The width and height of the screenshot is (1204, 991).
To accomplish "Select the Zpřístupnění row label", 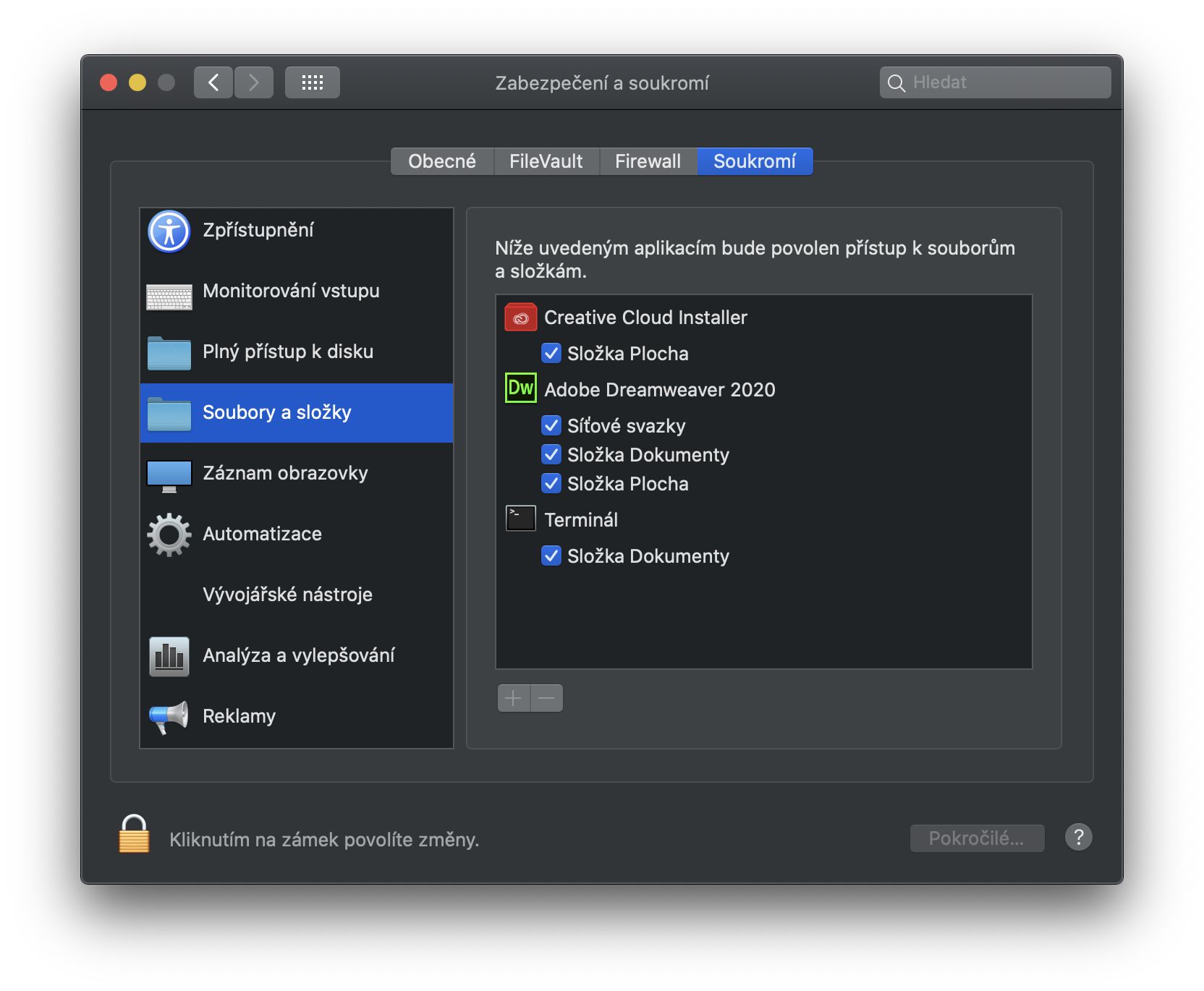I will [x=258, y=230].
